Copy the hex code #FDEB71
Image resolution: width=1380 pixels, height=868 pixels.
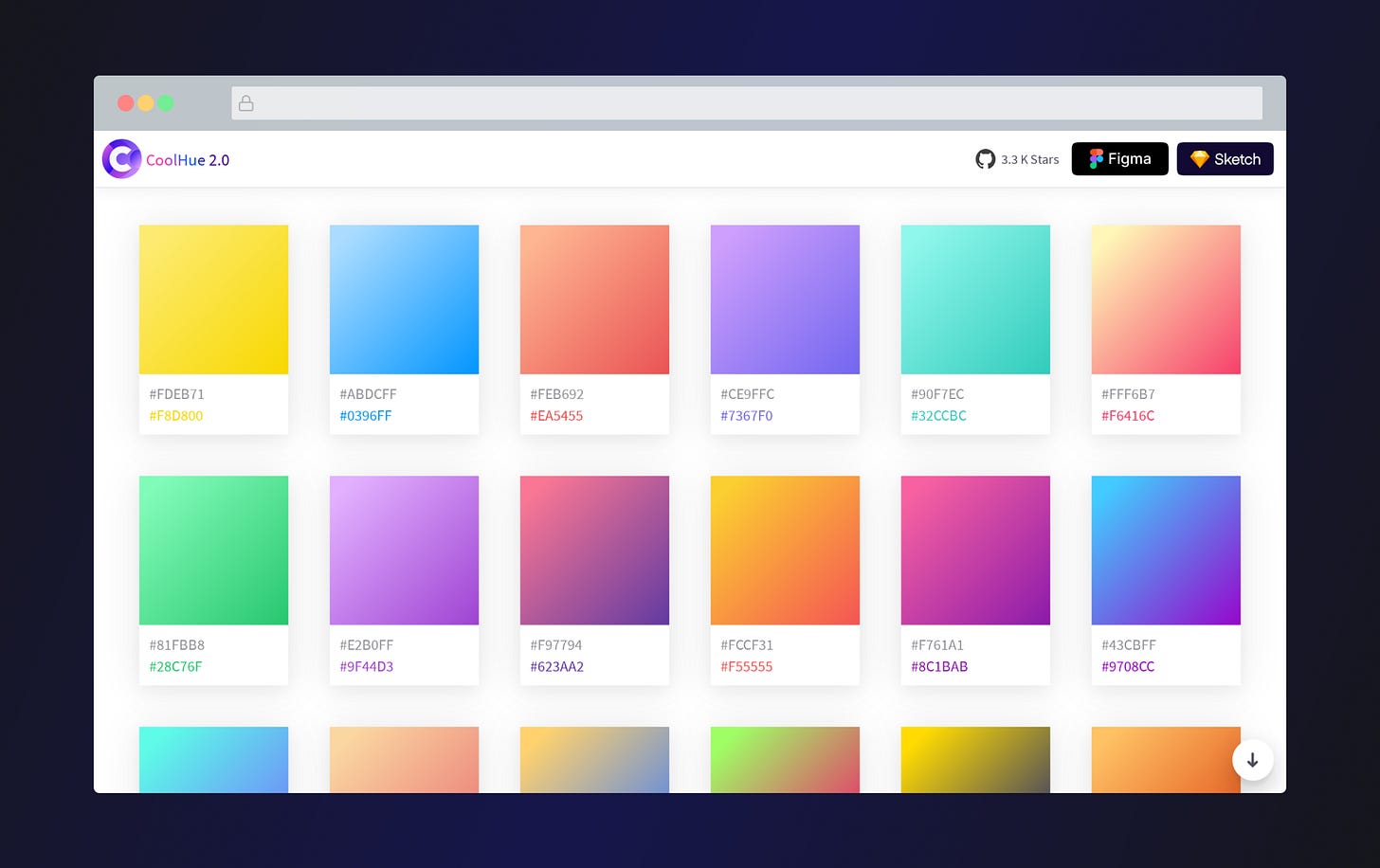coord(177,394)
